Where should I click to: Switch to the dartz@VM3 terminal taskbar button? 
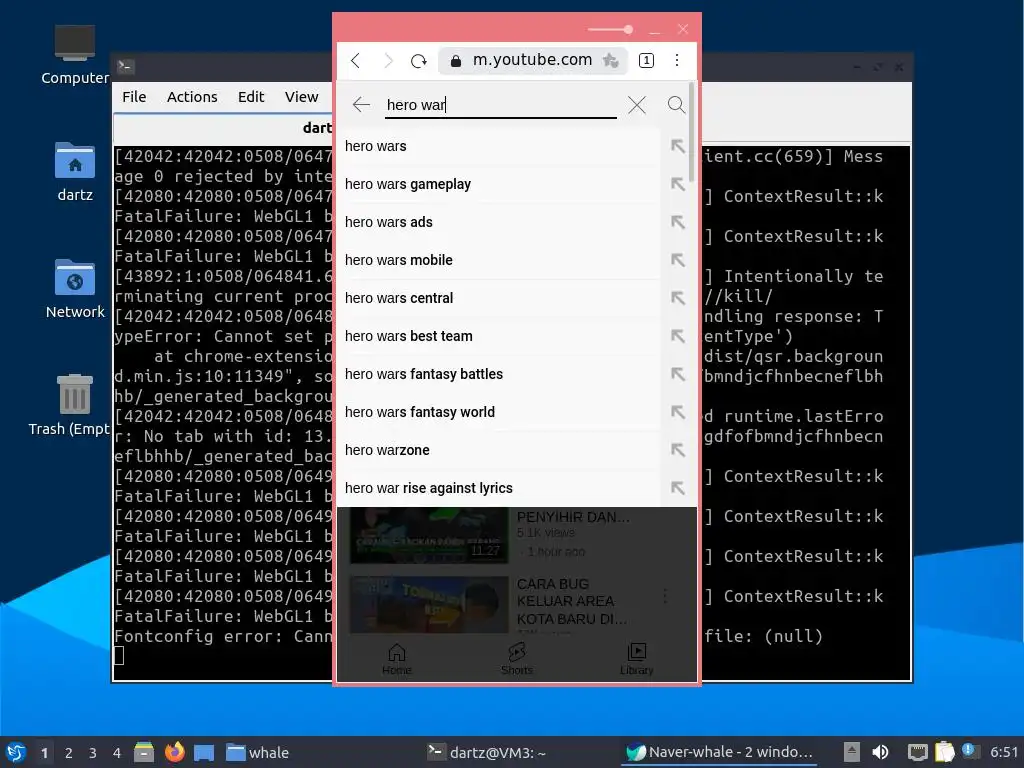tap(487, 752)
